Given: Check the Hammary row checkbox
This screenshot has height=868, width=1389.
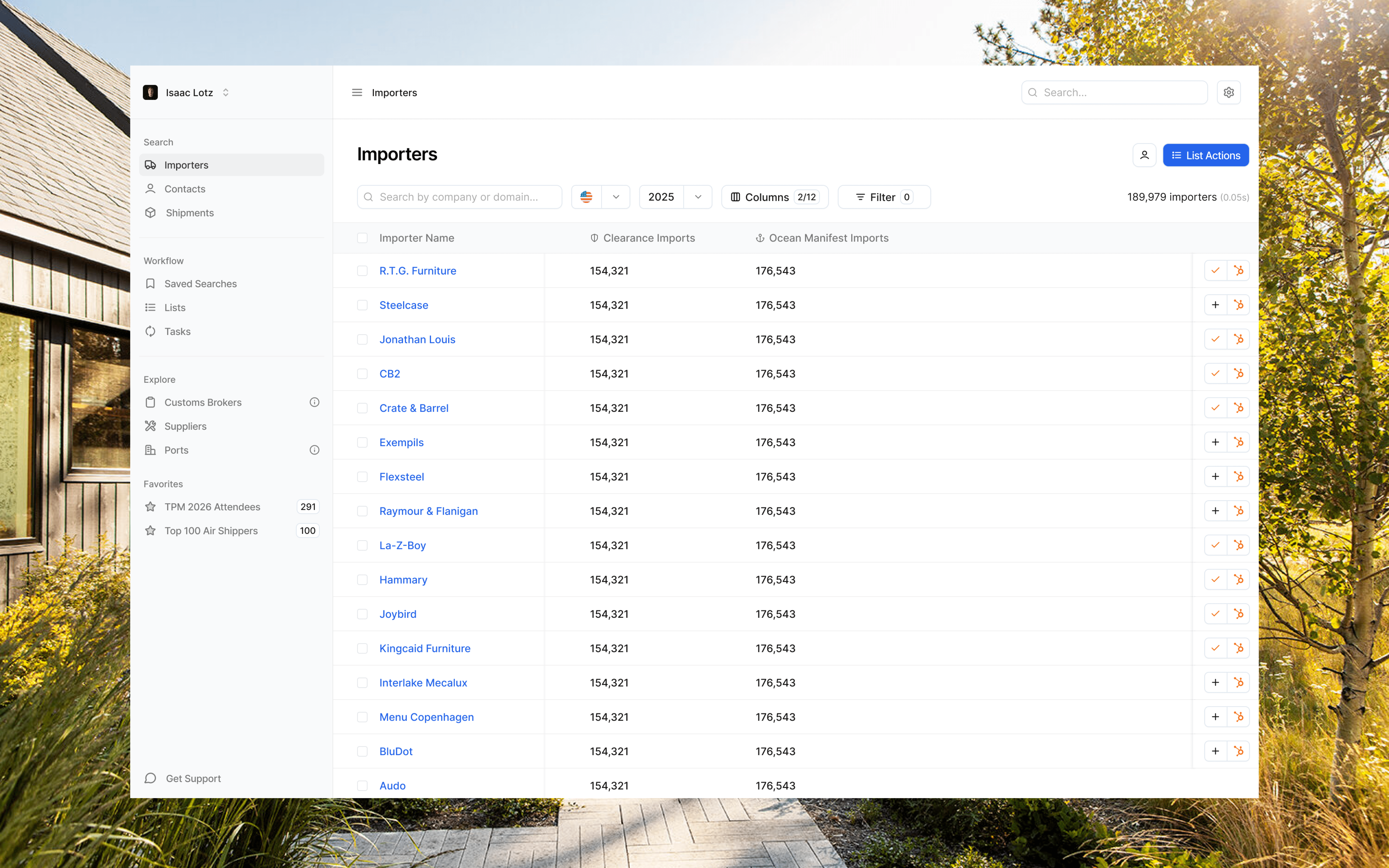Looking at the screenshot, I should pos(362,580).
